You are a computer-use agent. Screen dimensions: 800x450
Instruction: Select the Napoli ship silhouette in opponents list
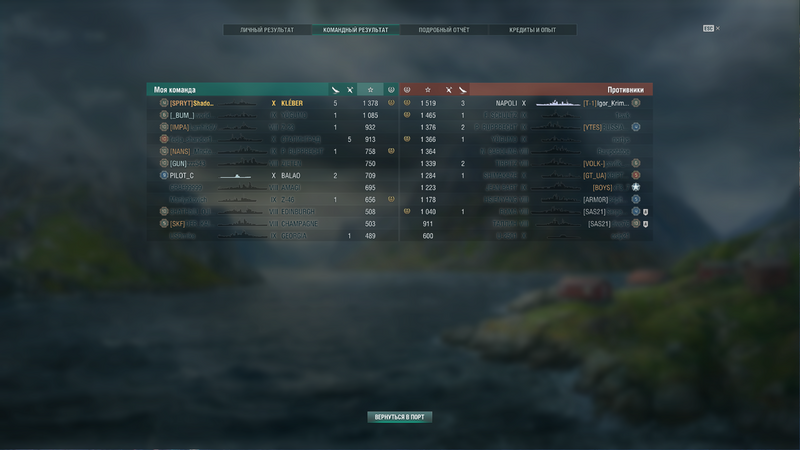click(x=558, y=103)
